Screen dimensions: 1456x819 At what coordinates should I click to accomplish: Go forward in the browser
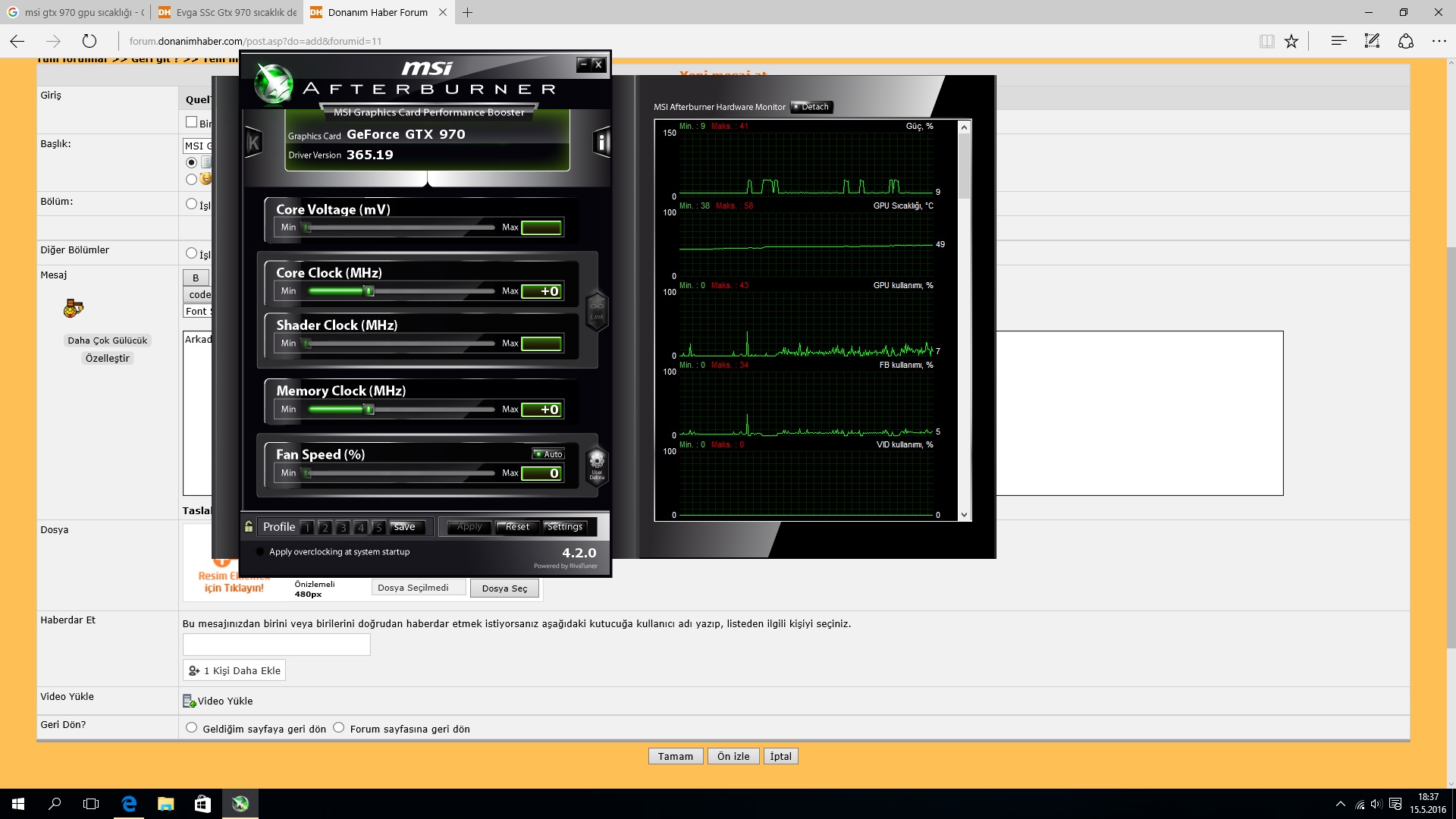[53, 41]
